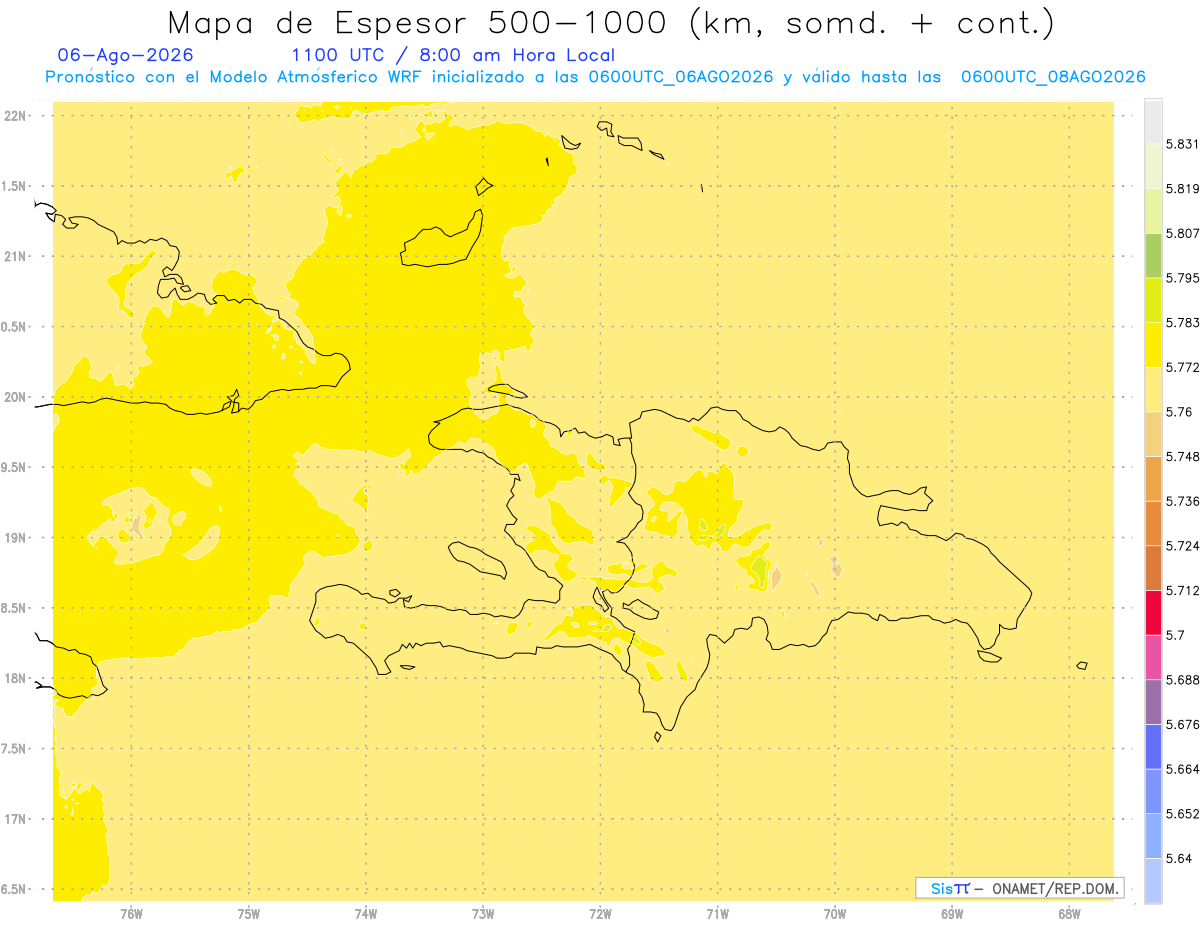This screenshot has width=1200, height=927.
Task: Click the longitude label '72W'
Action: (x=600, y=914)
